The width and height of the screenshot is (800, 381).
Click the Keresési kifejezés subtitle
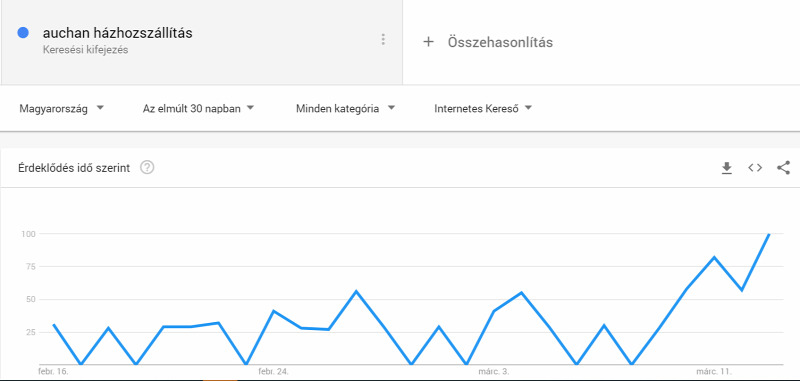point(85,50)
